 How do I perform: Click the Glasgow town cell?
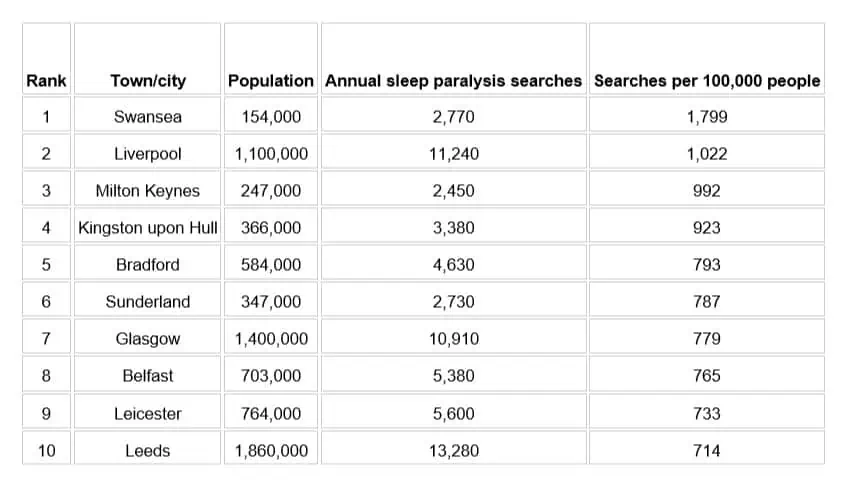[148, 339]
